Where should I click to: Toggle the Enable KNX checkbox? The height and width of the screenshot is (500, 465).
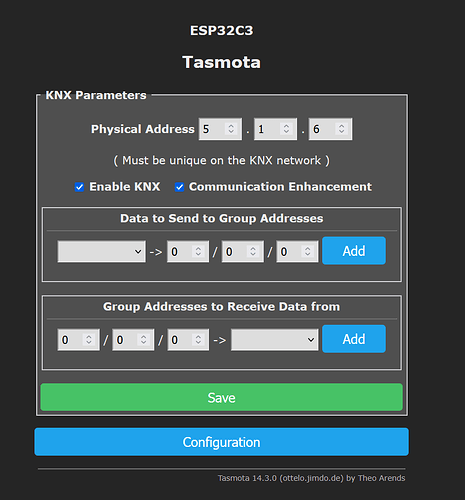tap(79, 187)
